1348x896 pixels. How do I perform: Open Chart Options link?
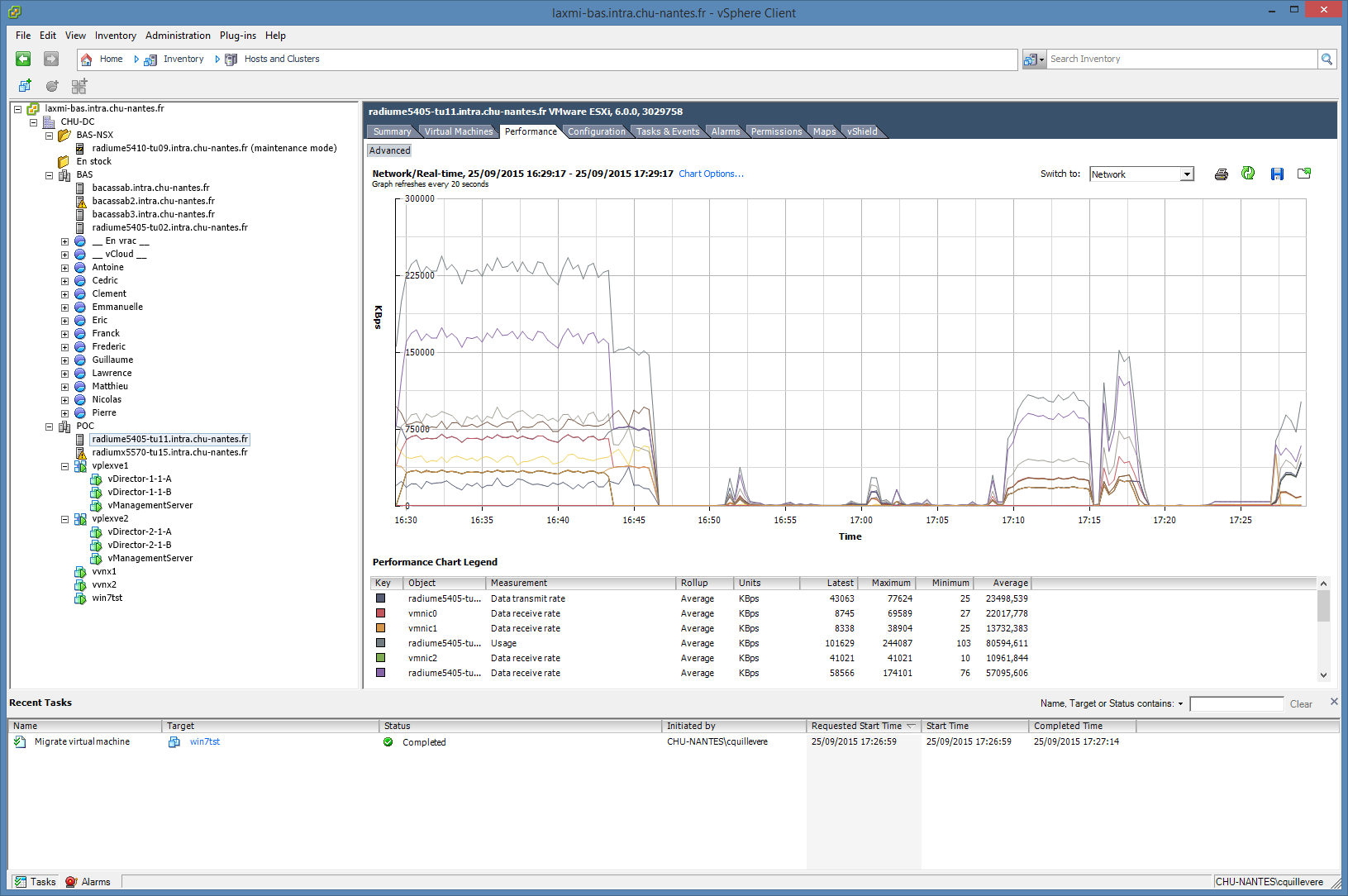coord(711,174)
